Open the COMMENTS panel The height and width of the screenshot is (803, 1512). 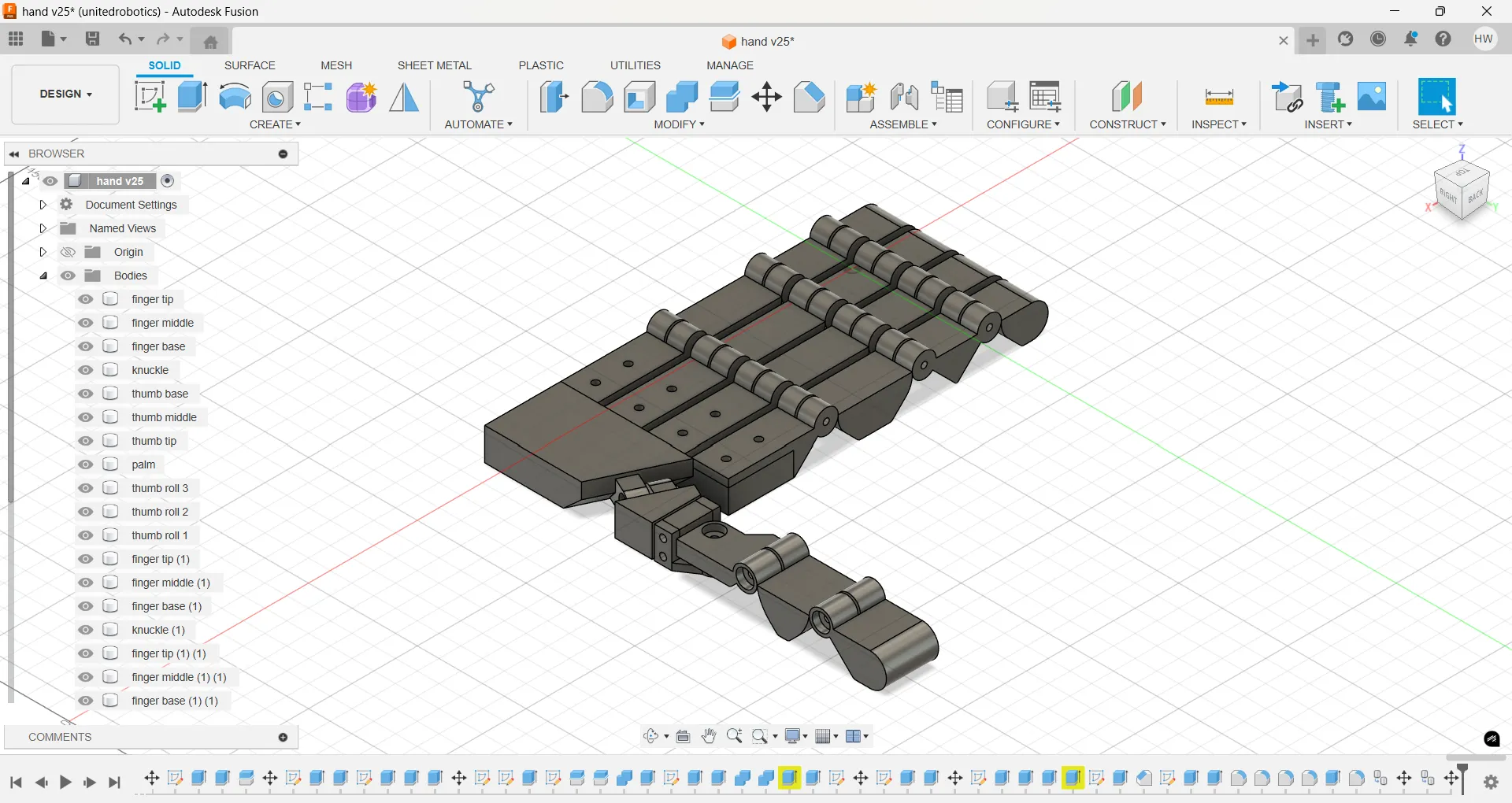click(x=59, y=737)
